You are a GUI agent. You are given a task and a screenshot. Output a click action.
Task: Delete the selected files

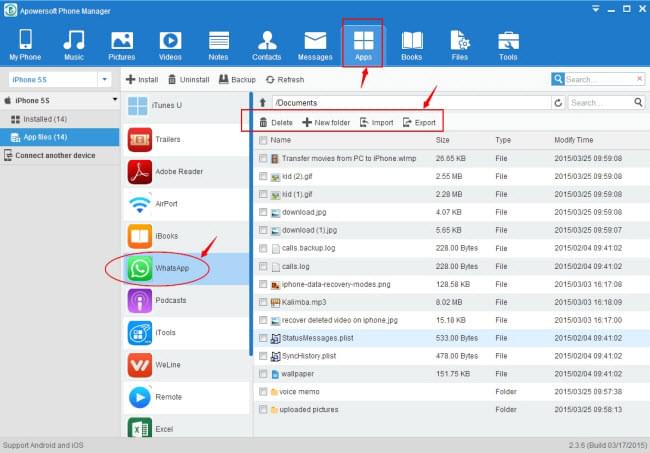pos(276,123)
